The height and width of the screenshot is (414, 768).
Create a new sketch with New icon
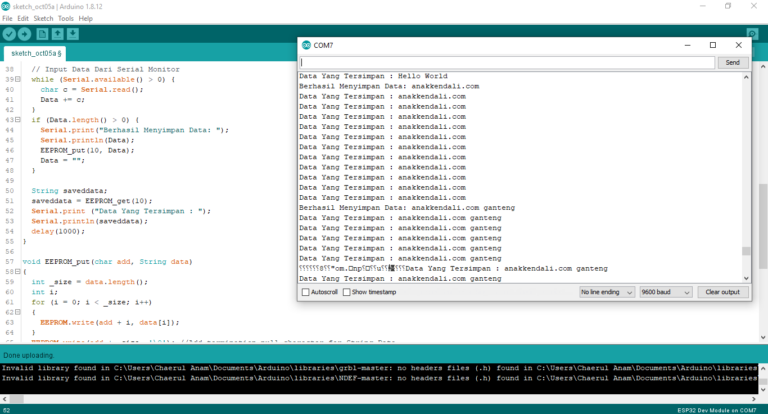[42, 34]
